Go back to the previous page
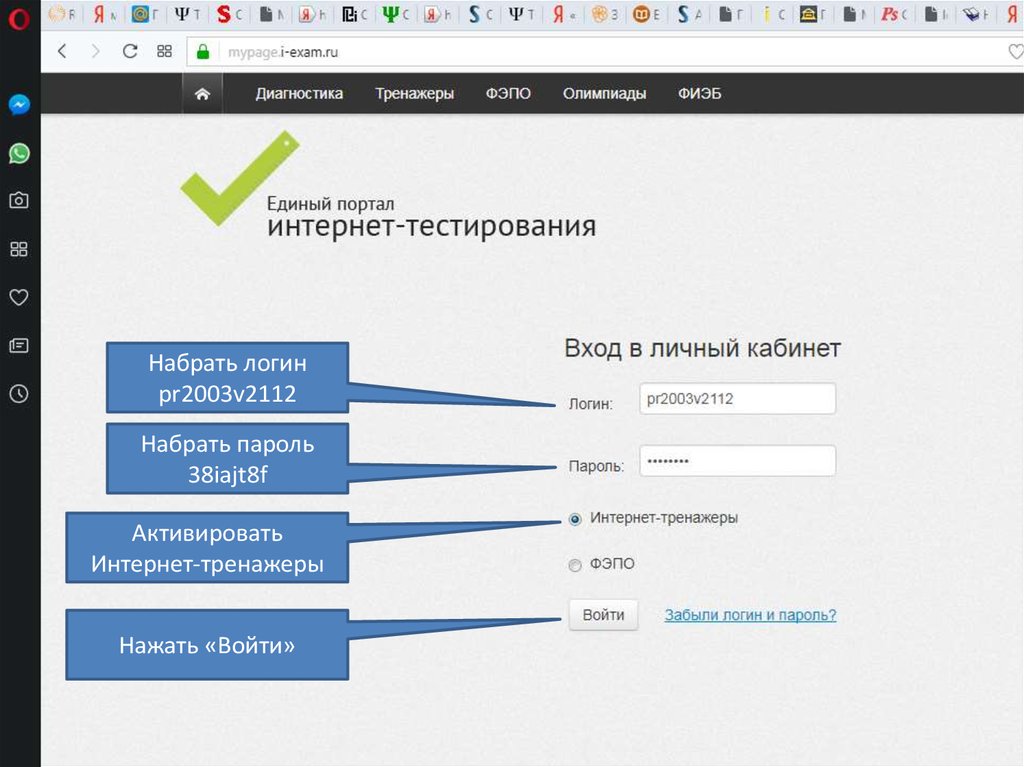 [62, 51]
